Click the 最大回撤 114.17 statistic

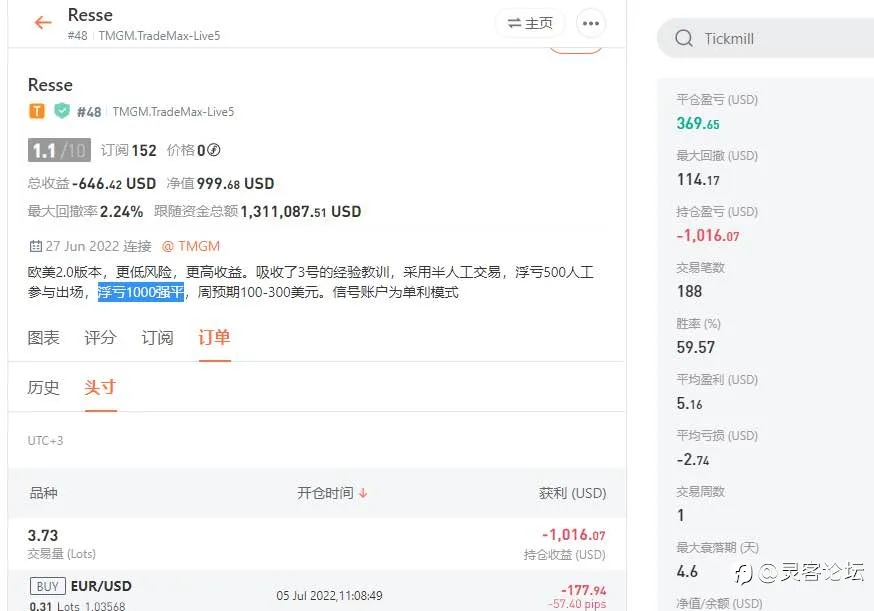point(698,180)
